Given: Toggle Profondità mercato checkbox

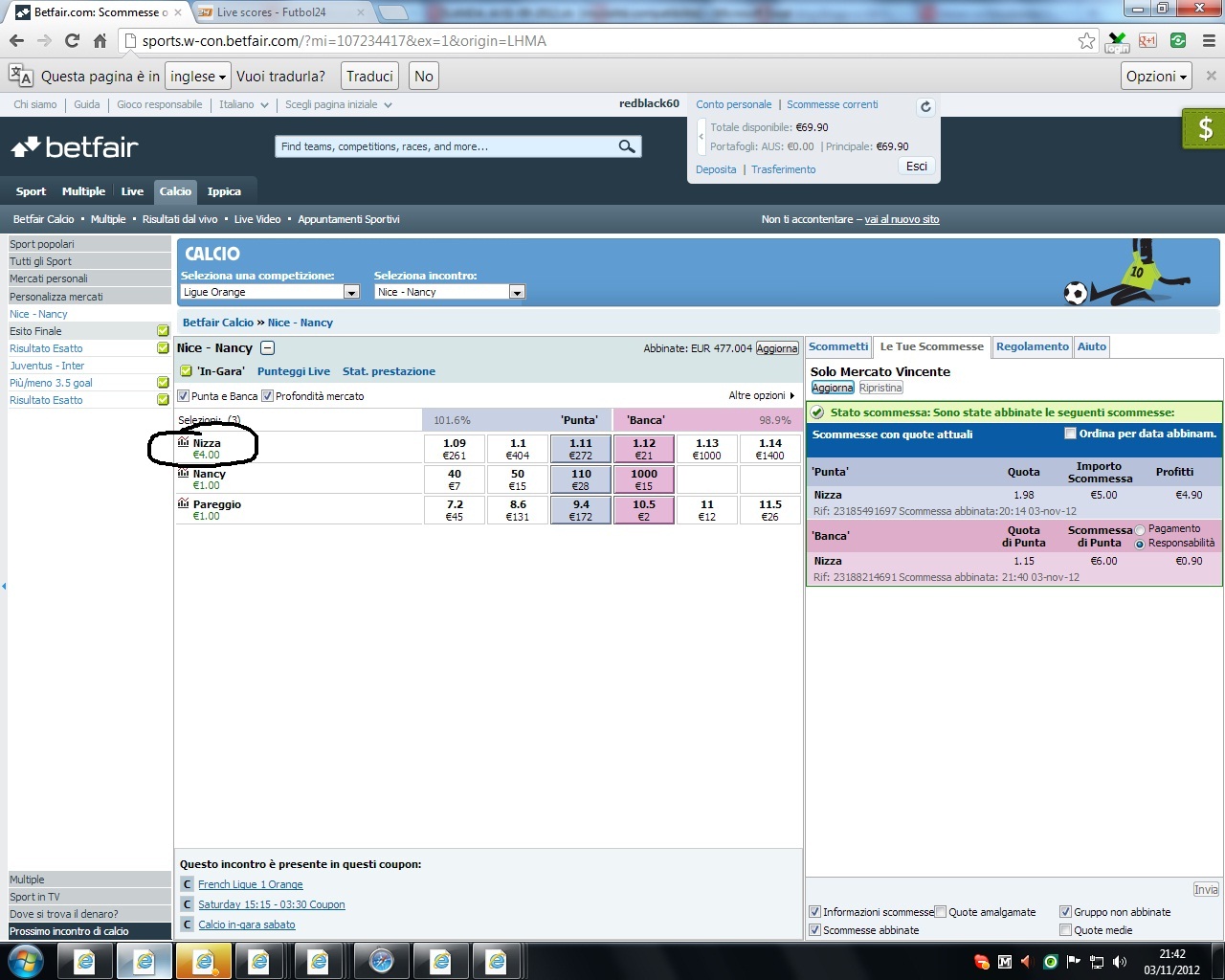Looking at the screenshot, I should click(268, 395).
